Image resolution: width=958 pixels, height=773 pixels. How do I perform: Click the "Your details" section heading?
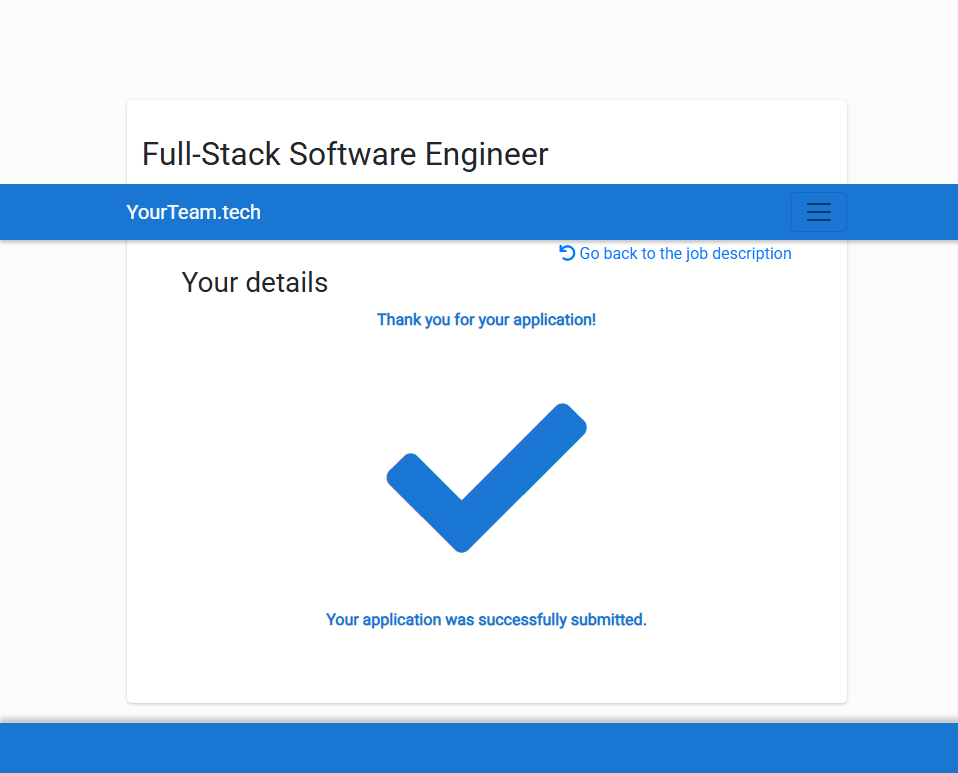tap(254, 282)
